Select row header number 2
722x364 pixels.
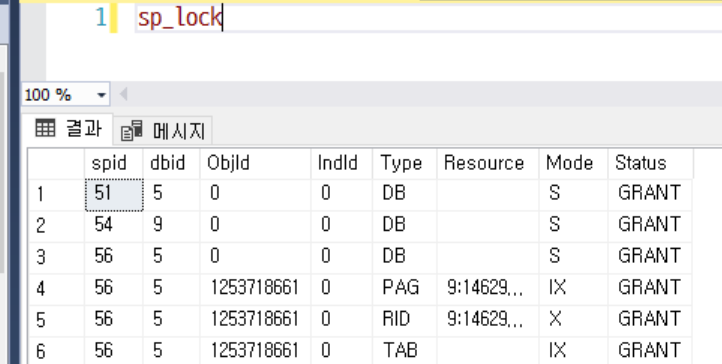[57, 226]
